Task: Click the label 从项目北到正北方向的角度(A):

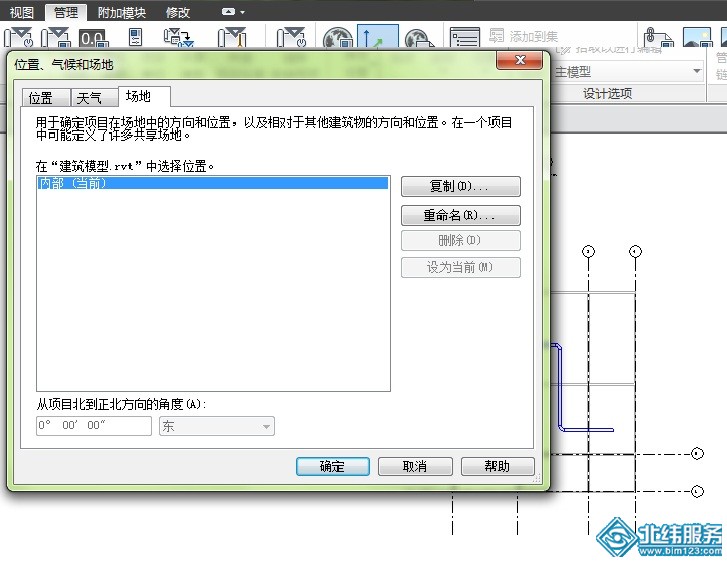Action: (x=121, y=404)
